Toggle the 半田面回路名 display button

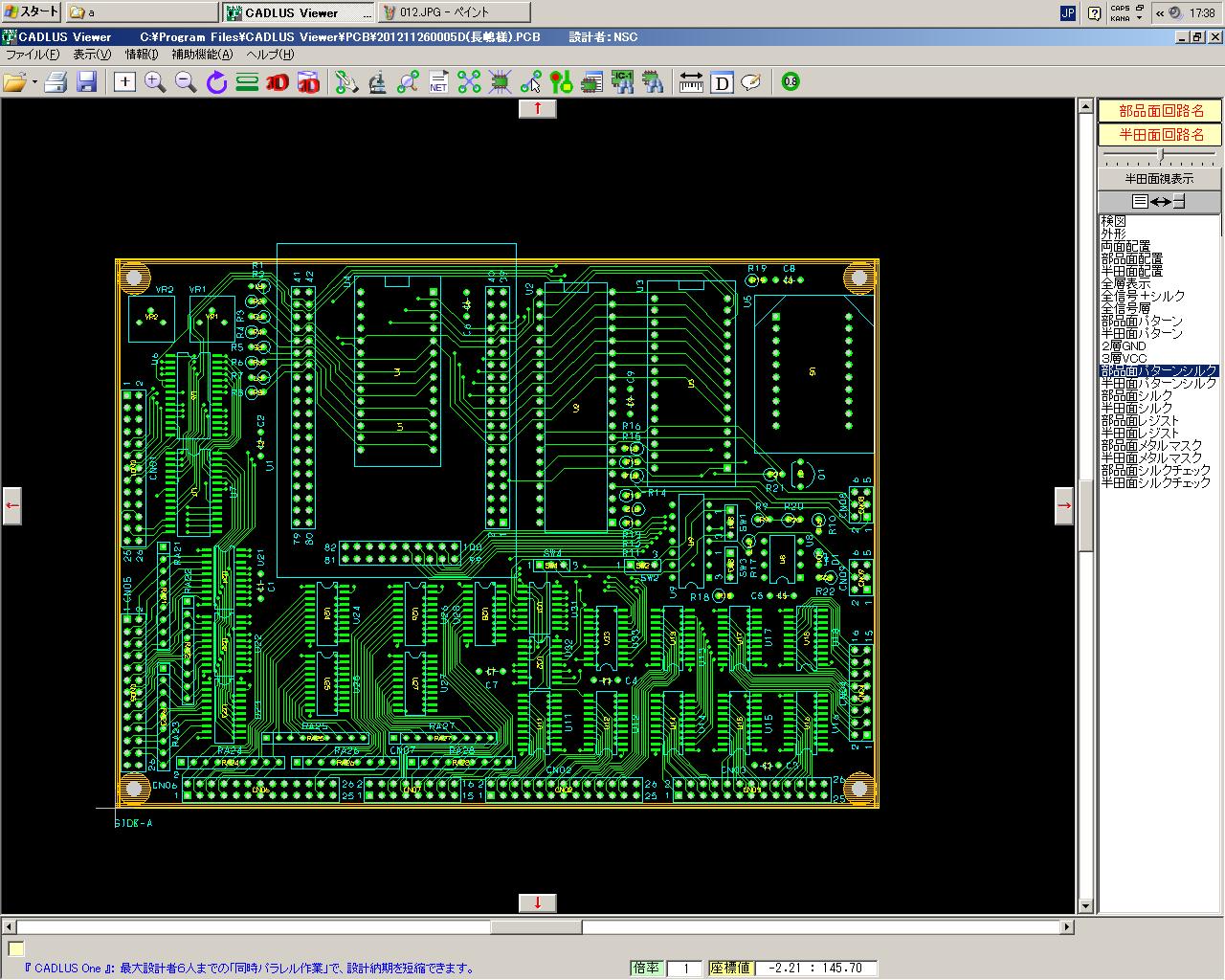tap(1159, 135)
